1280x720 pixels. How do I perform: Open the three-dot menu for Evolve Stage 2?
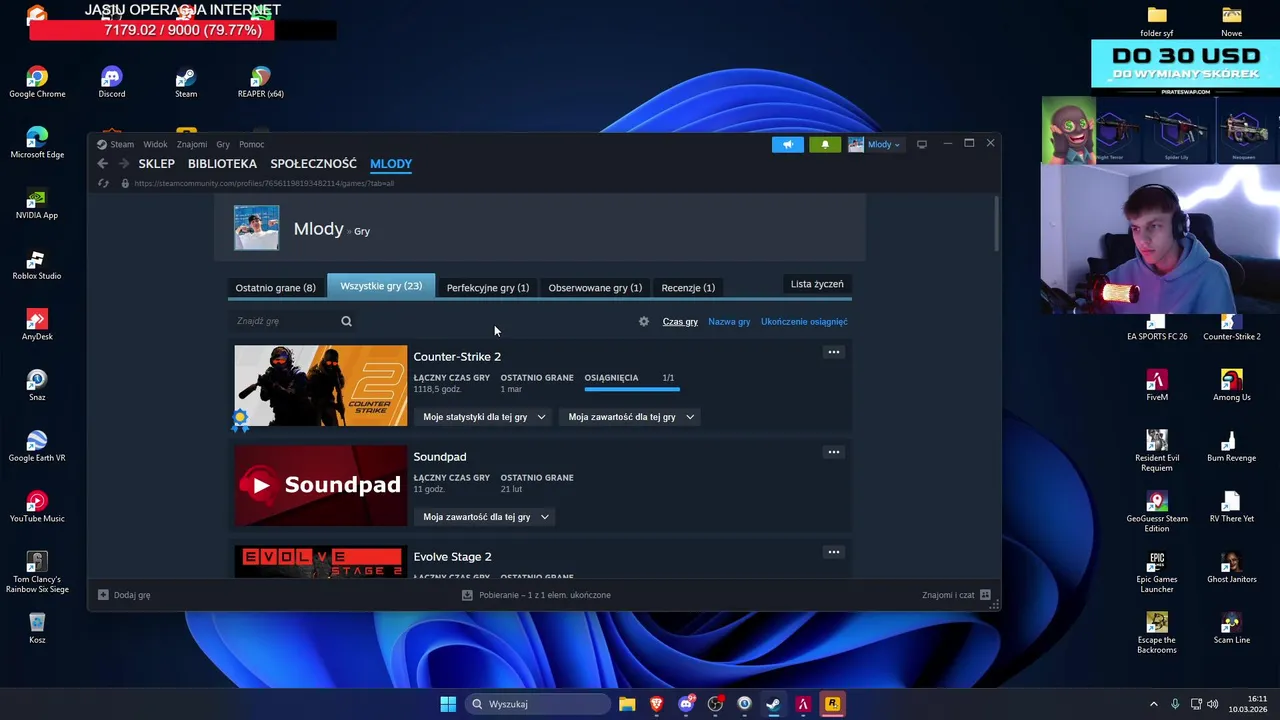pyautogui.click(x=833, y=552)
